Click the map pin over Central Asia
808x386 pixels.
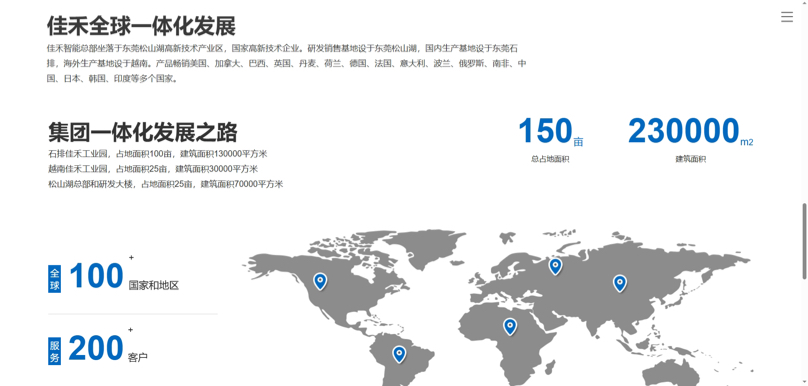pyautogui.click(x=619, y=283)
